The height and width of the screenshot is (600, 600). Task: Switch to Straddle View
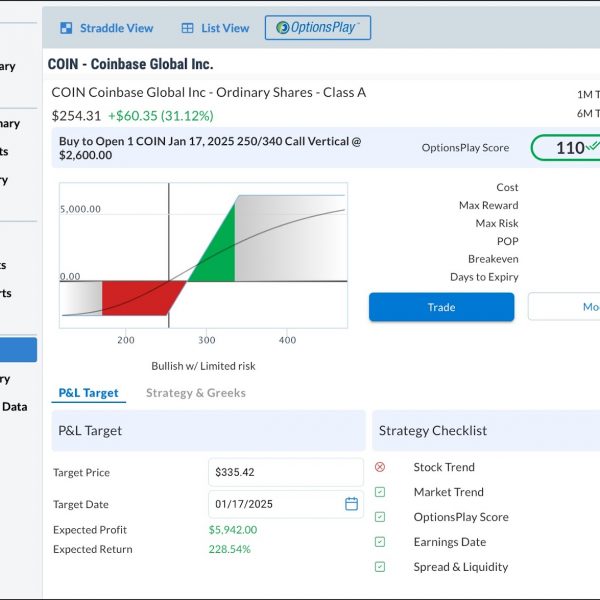click(107, 28)
